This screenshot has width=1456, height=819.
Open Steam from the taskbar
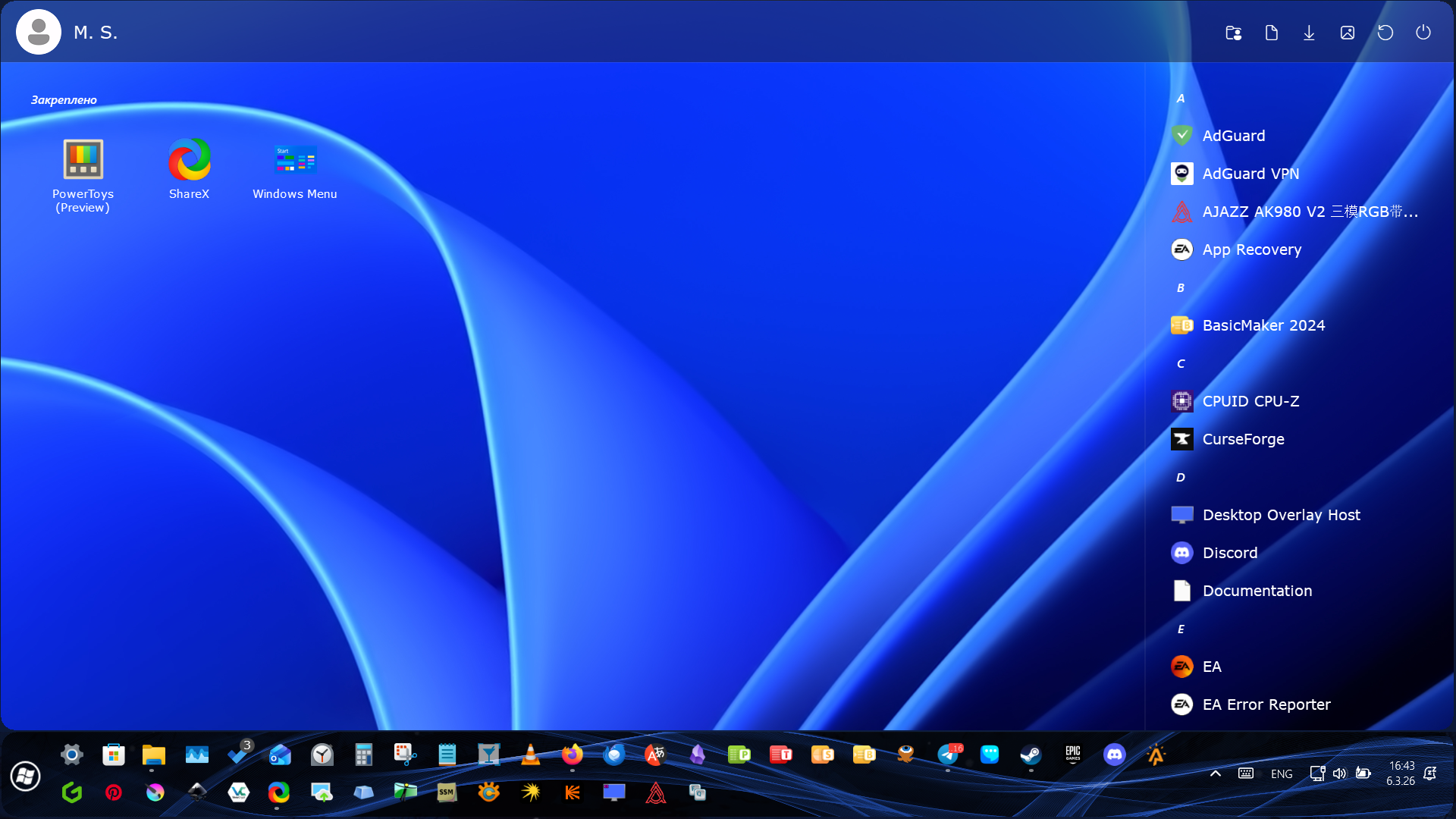coord(1031,755)
